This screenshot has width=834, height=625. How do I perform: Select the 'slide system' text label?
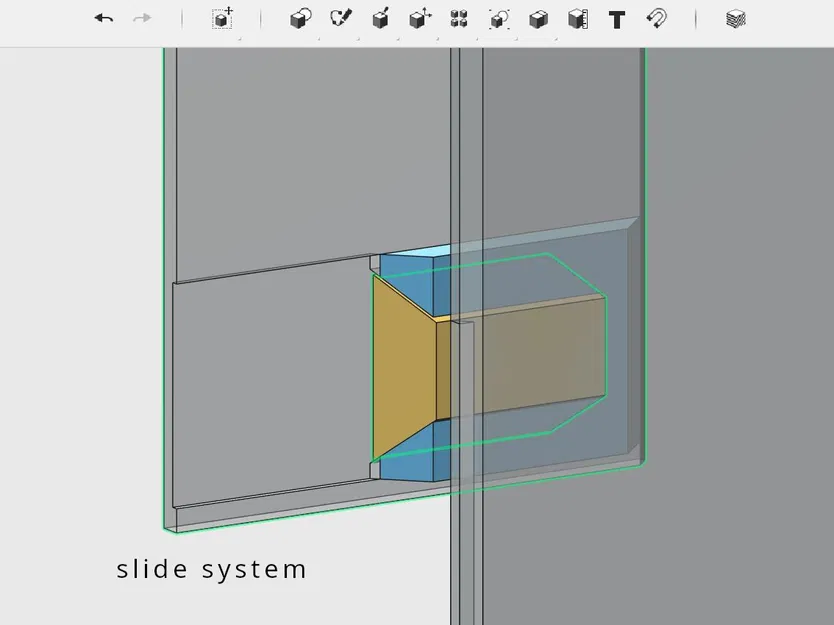point(211,569)
